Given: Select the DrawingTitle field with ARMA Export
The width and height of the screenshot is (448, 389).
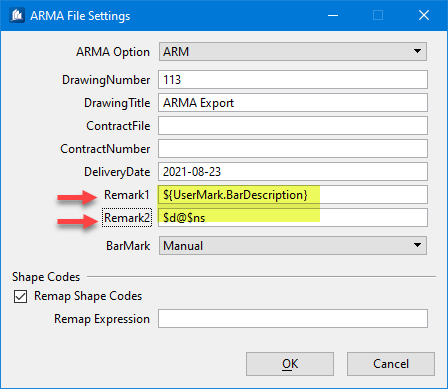Looking at the screenshot, I should coord(293,103).
